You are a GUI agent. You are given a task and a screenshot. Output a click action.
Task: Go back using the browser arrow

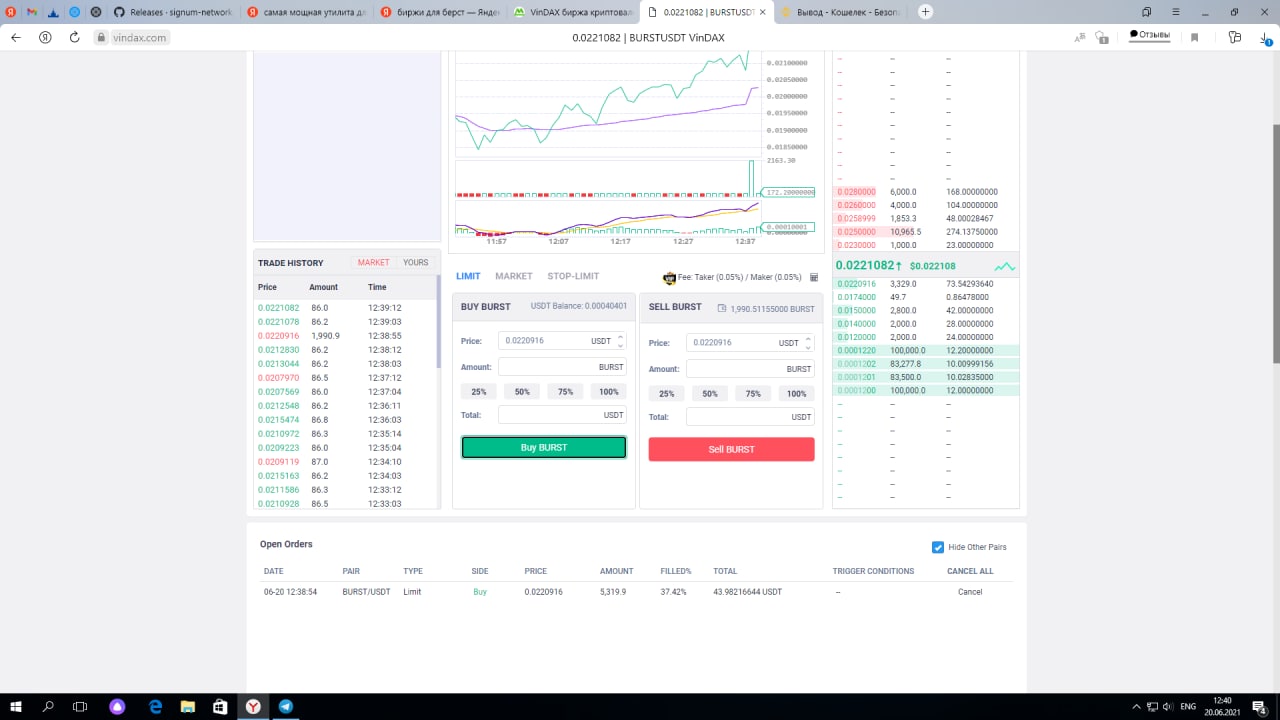15,37
